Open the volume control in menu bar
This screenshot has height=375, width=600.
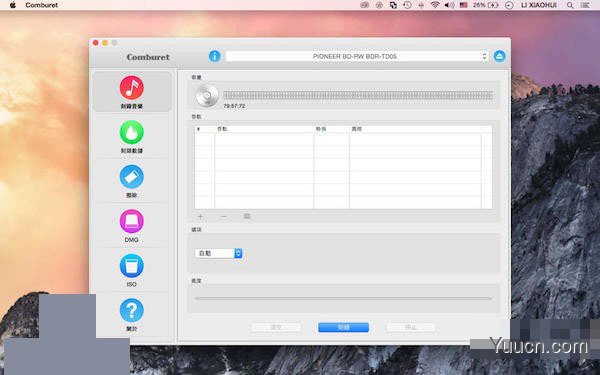449,5
